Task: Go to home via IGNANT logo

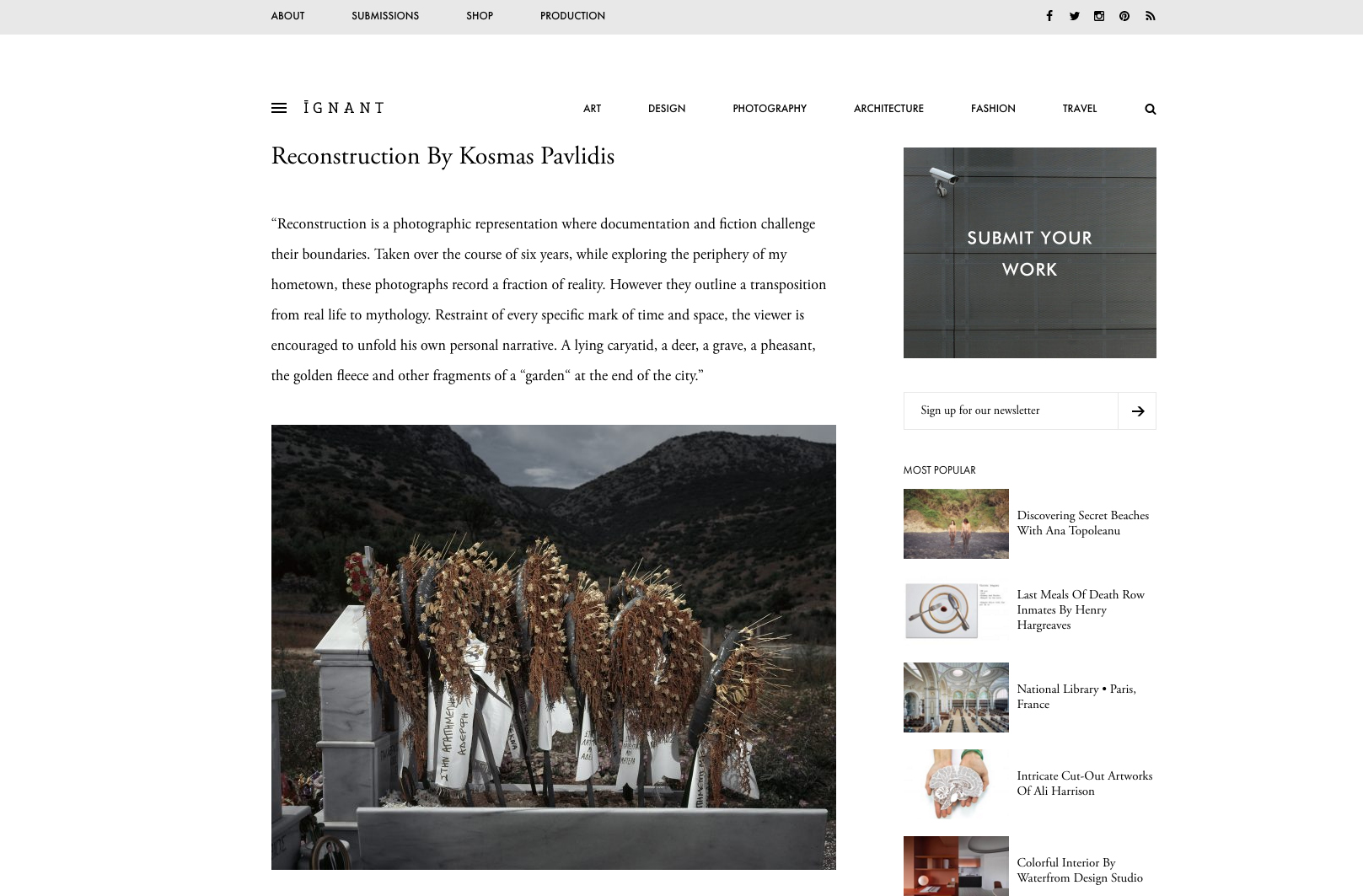Action: (x=344, y=108)
